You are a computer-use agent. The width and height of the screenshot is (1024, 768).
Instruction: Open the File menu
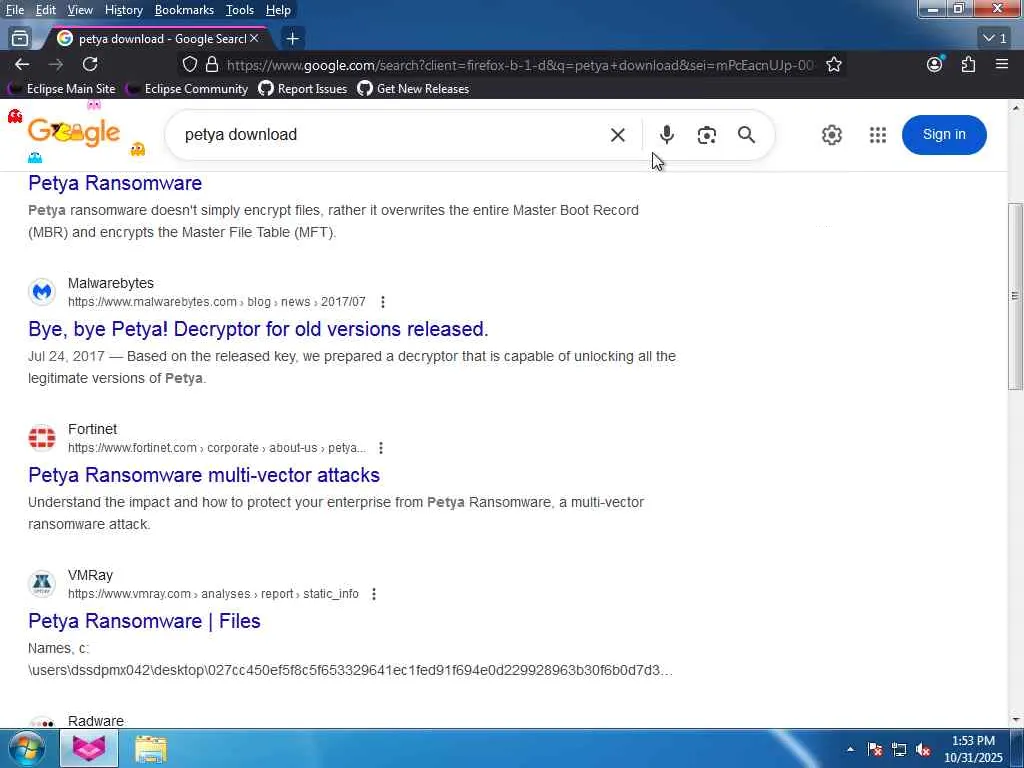(x=14, y=10)
